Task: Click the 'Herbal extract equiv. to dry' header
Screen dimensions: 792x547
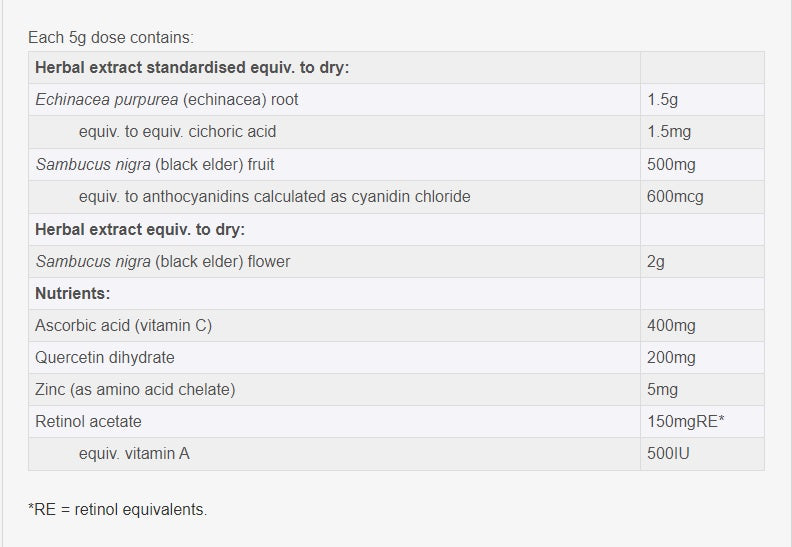Action: pos(140,229)
